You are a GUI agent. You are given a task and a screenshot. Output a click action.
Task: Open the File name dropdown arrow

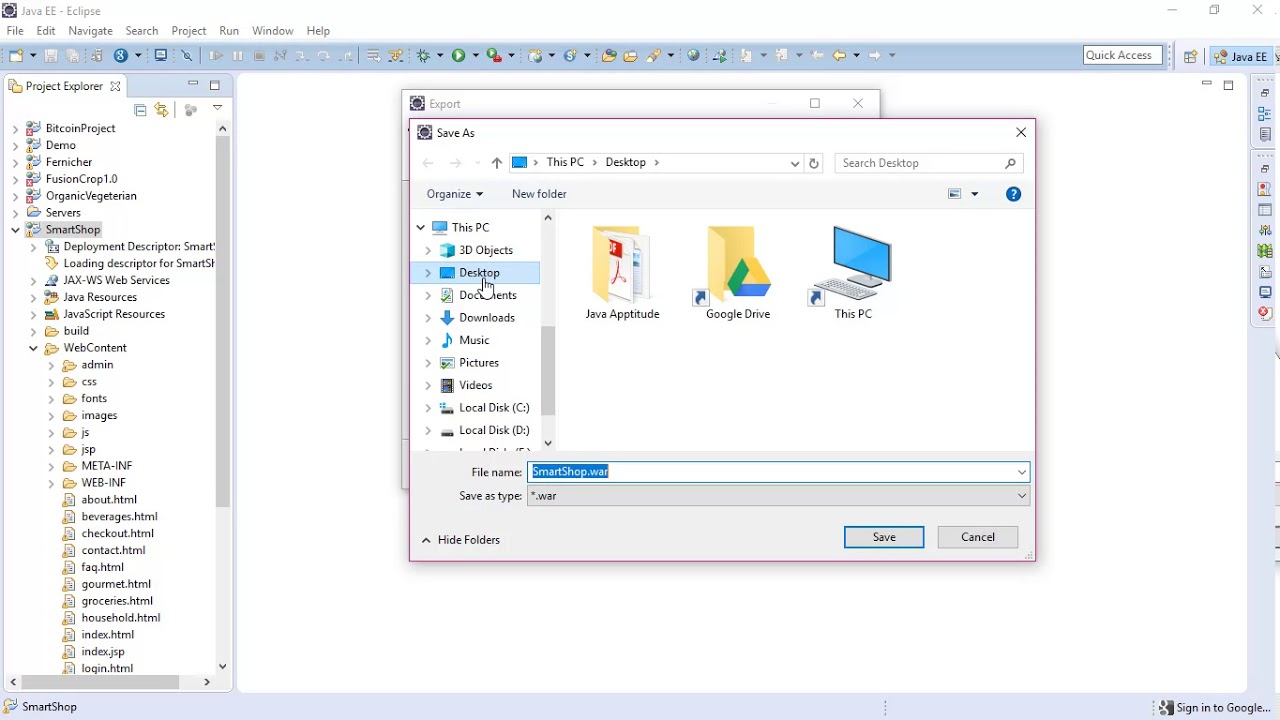(x=1022, y=472)
